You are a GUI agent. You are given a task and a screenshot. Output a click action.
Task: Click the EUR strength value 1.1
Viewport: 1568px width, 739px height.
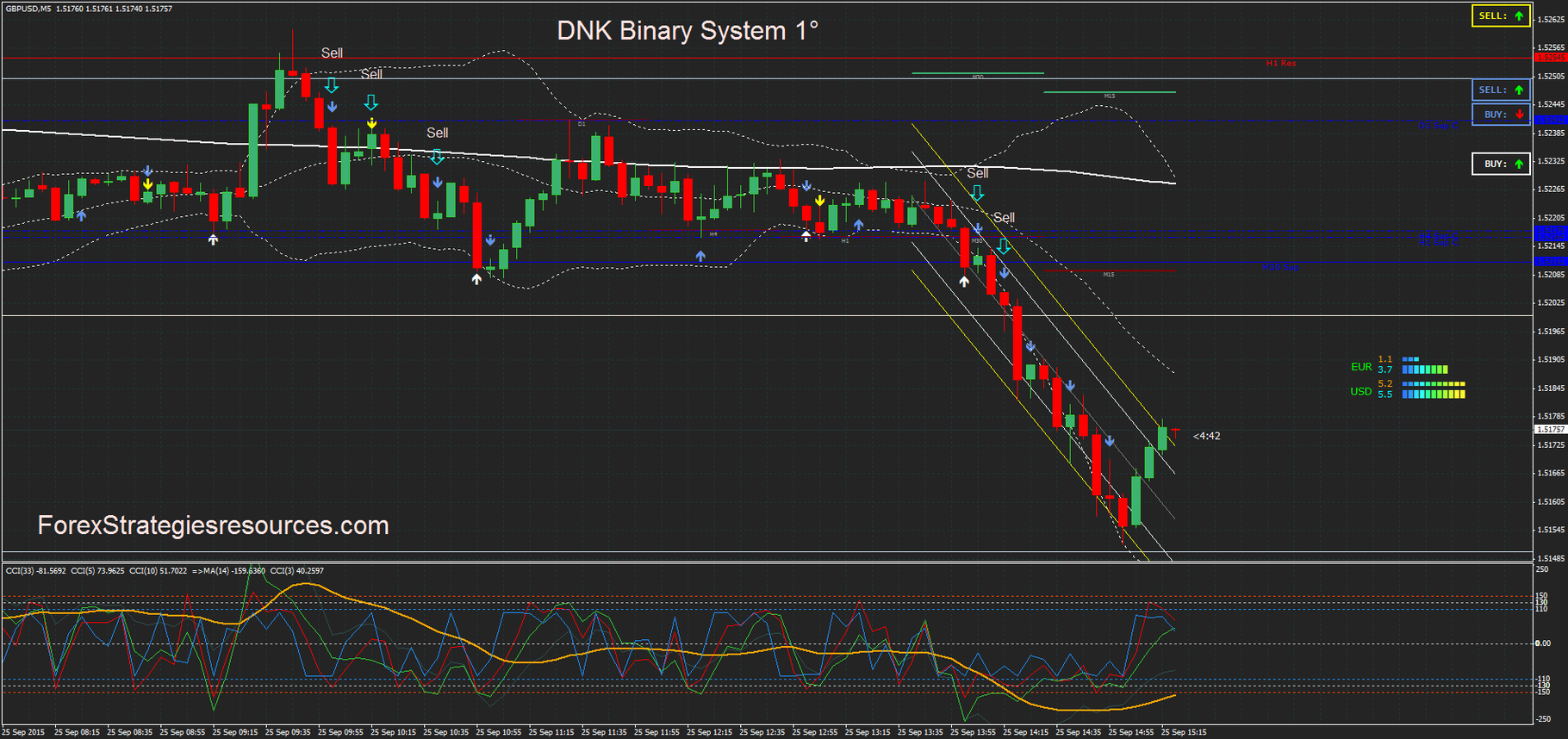pyautogui.click(x=1385, y=359)
